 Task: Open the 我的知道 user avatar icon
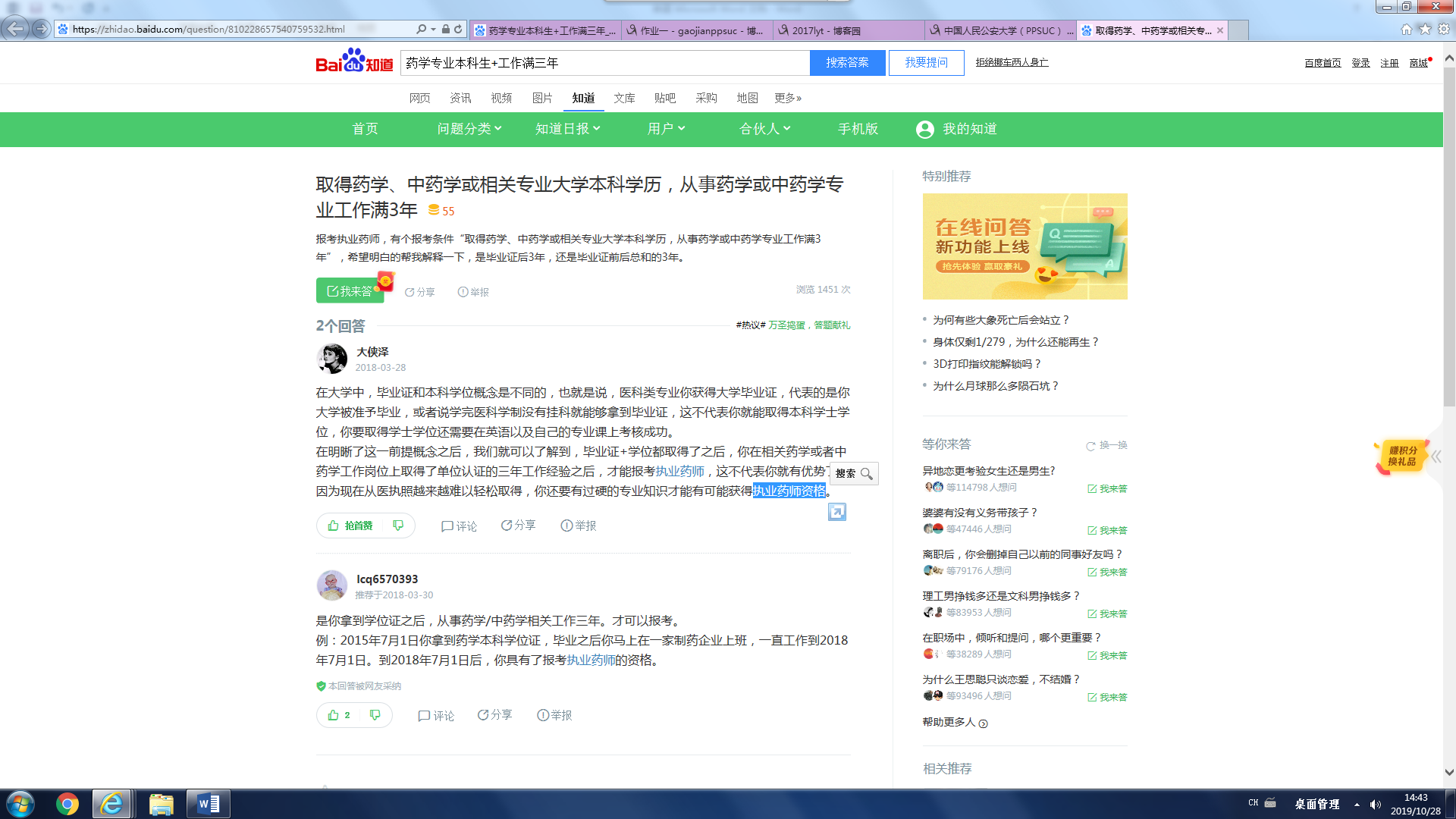(x=924, y=130)
